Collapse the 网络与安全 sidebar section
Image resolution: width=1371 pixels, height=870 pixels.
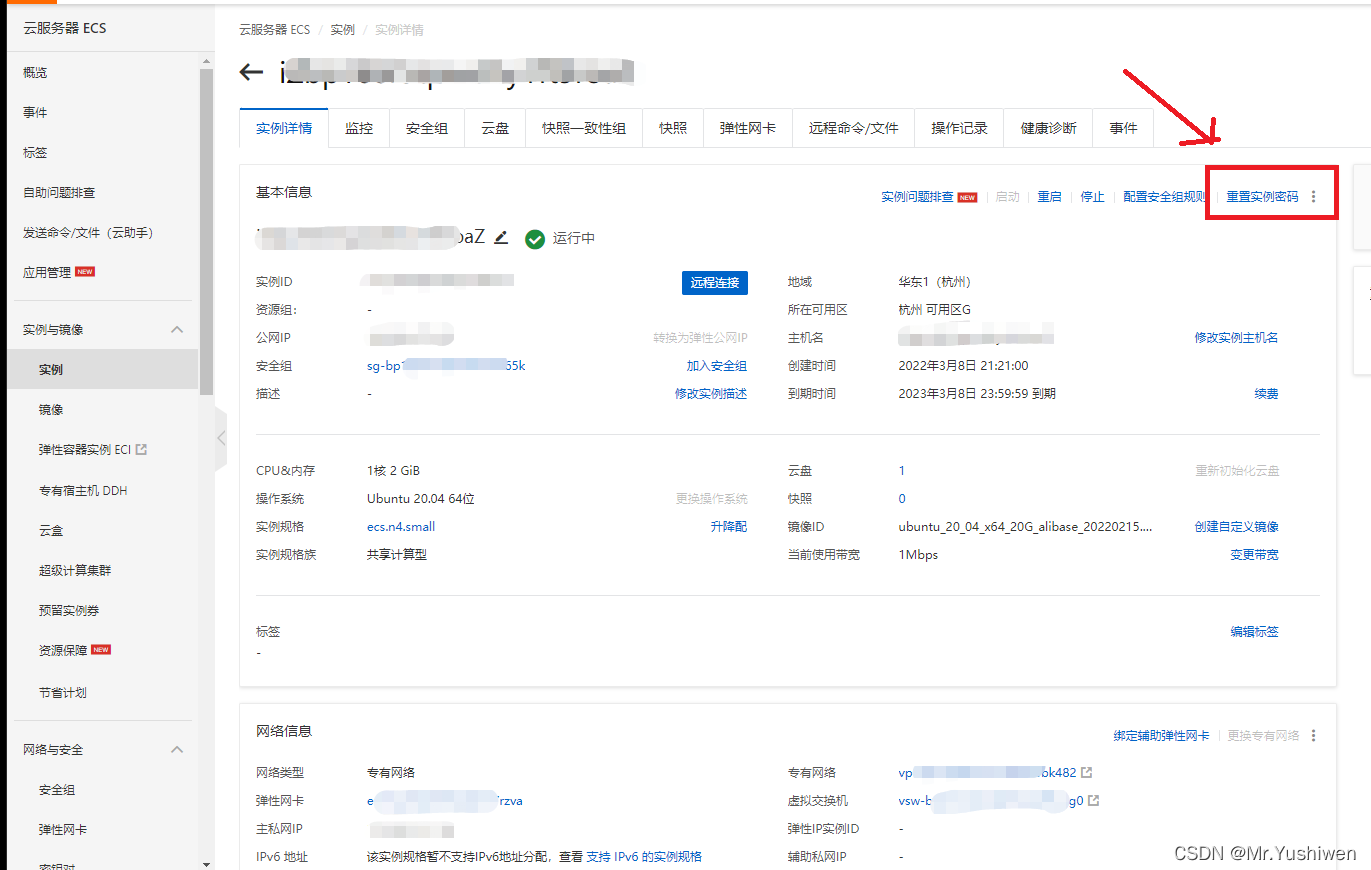point(177,750)
